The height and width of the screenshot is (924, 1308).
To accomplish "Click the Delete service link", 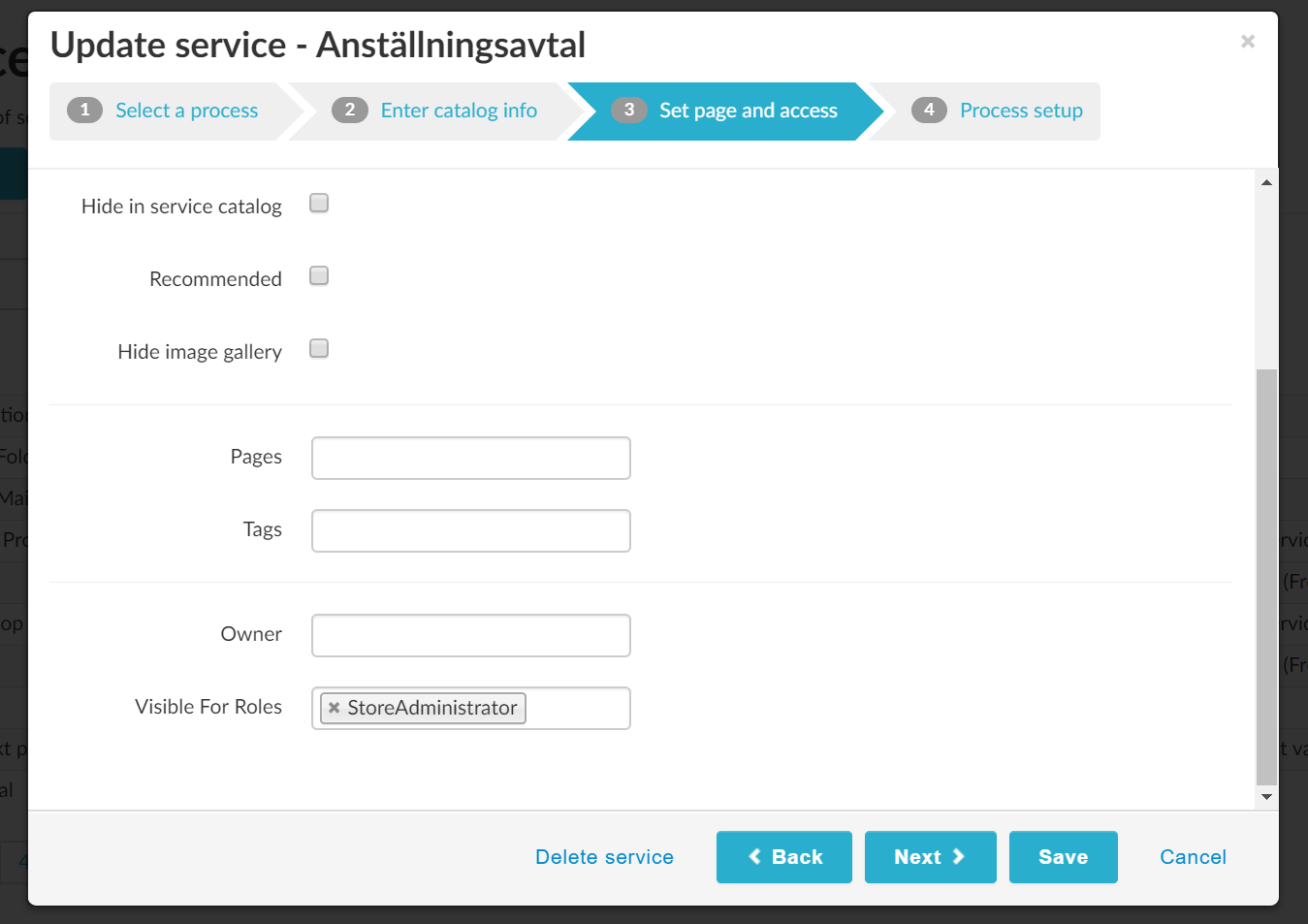I will point(604,857).
